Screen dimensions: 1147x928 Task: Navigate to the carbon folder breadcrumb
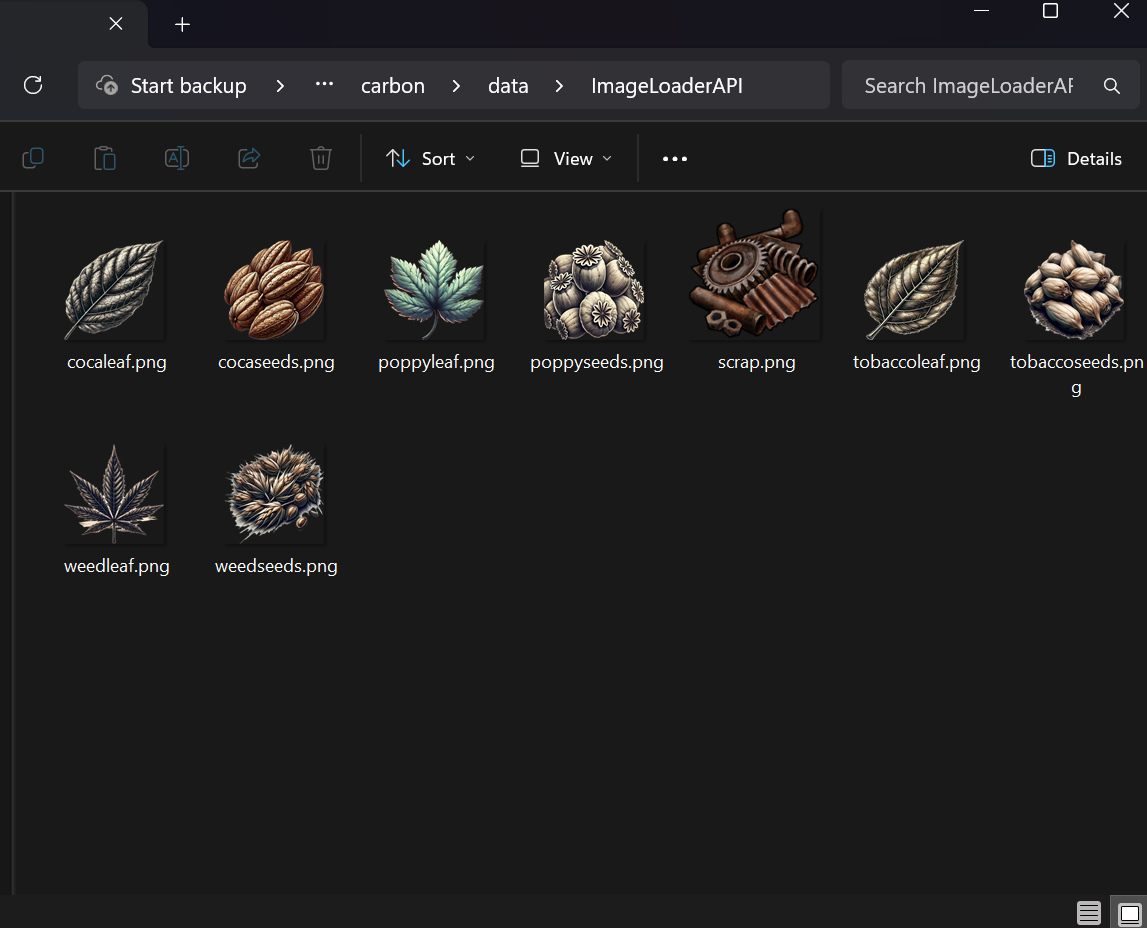(393, 86)
